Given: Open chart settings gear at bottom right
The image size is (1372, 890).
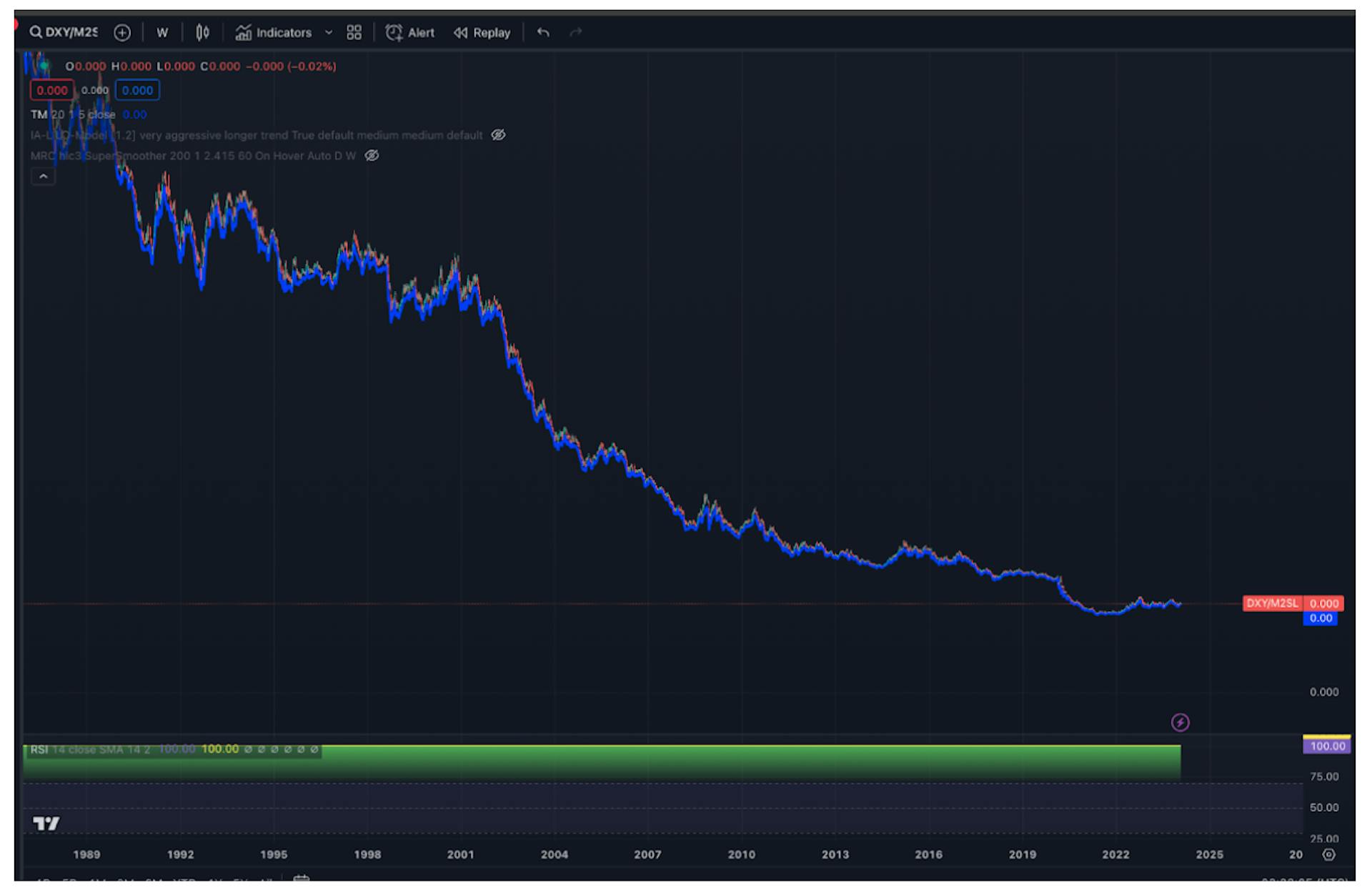Looking at the screenshot, I should coord(1328,854).
